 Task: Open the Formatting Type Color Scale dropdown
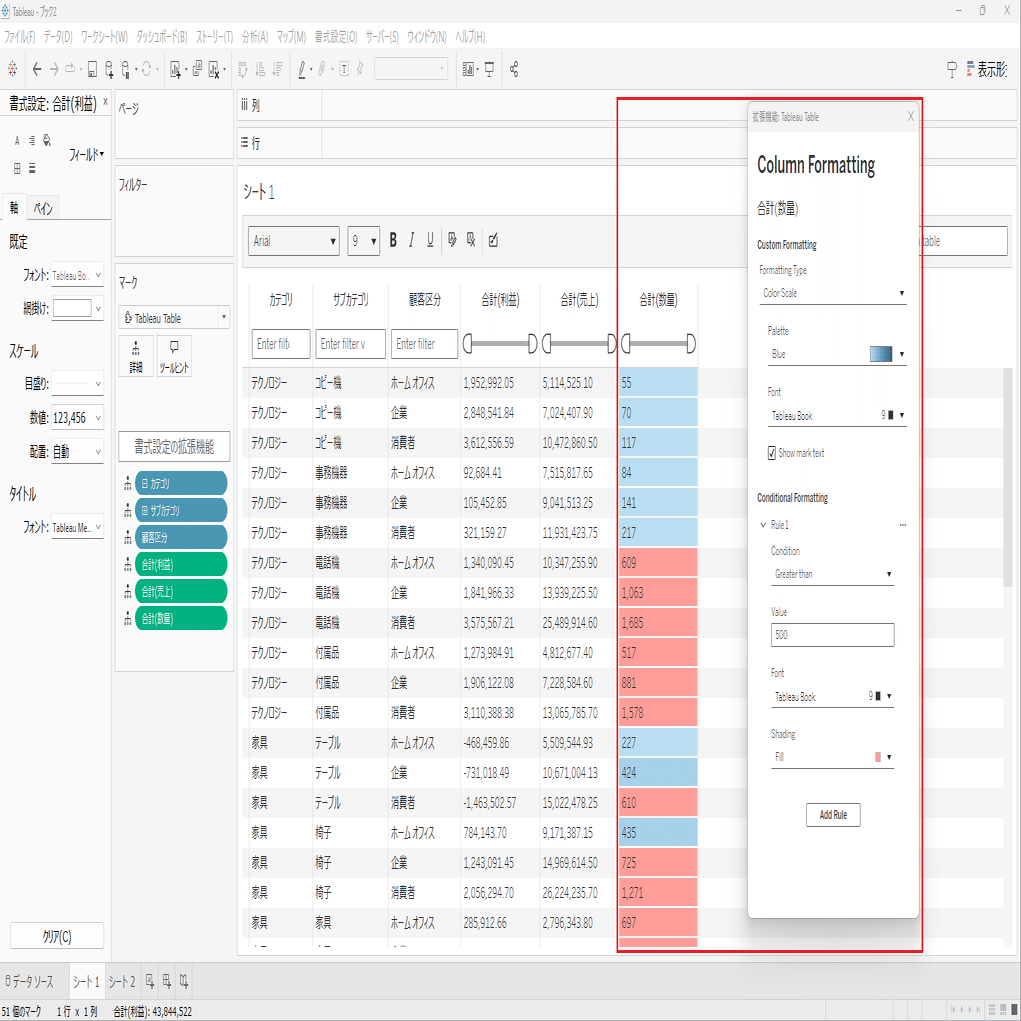point(833,294)
